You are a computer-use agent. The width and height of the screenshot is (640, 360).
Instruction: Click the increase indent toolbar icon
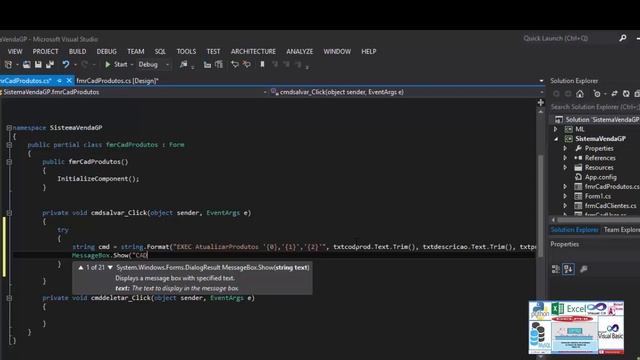(x=219, y=64)
